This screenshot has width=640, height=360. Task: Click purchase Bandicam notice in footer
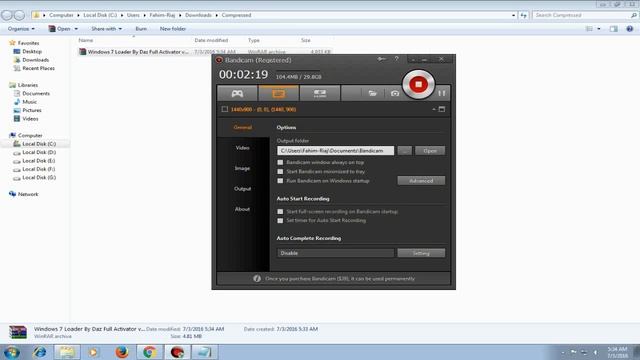(340, 278)
